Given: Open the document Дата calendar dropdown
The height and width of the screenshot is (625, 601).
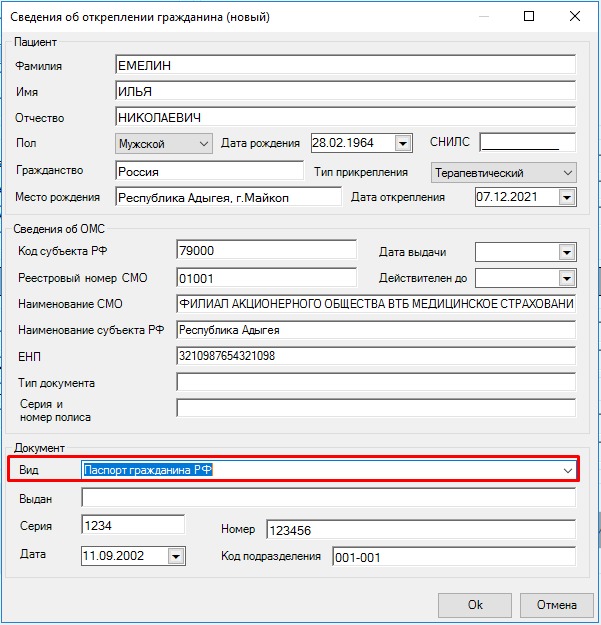Looking at the screenshot, I should (176, 556).
